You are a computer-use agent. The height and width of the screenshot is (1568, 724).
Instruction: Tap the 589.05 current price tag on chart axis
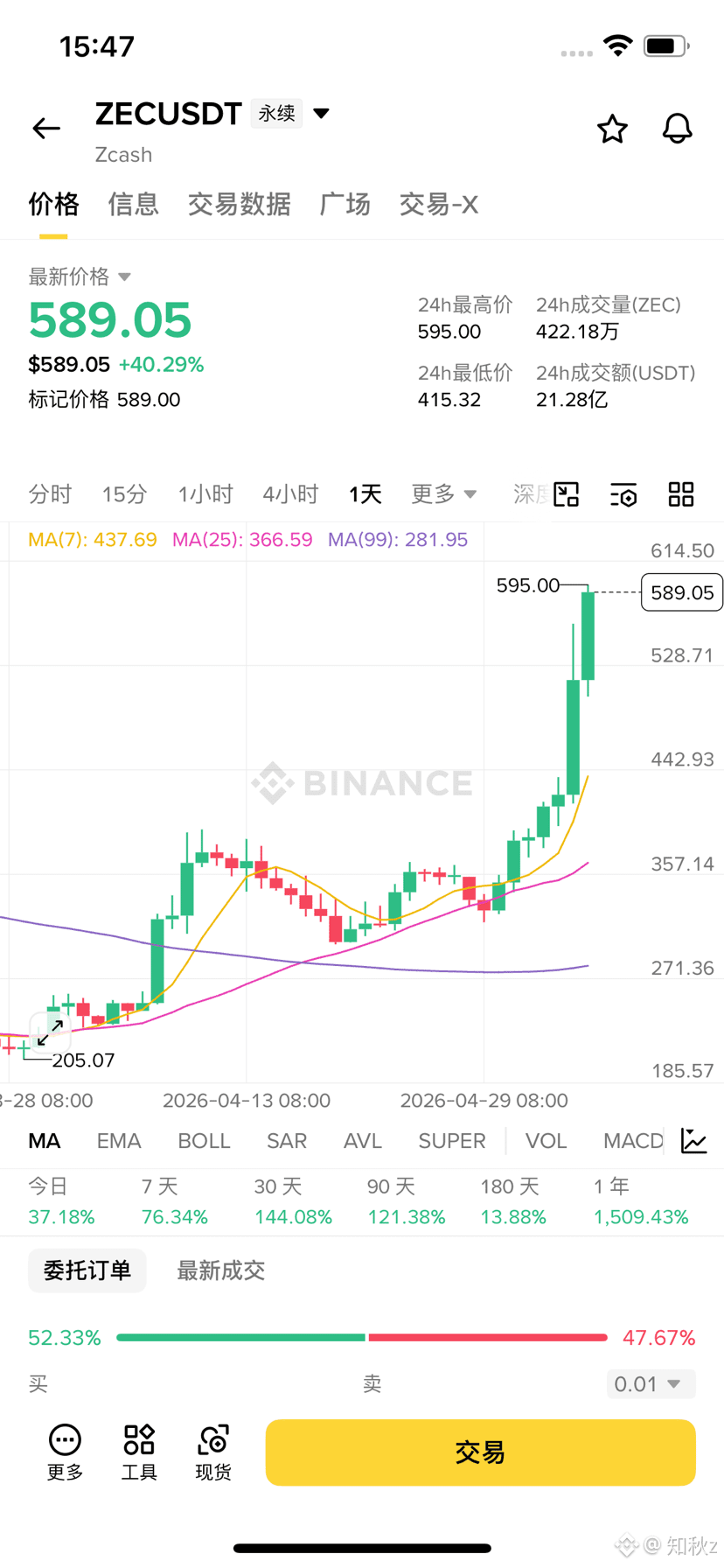tap(682, 592)
